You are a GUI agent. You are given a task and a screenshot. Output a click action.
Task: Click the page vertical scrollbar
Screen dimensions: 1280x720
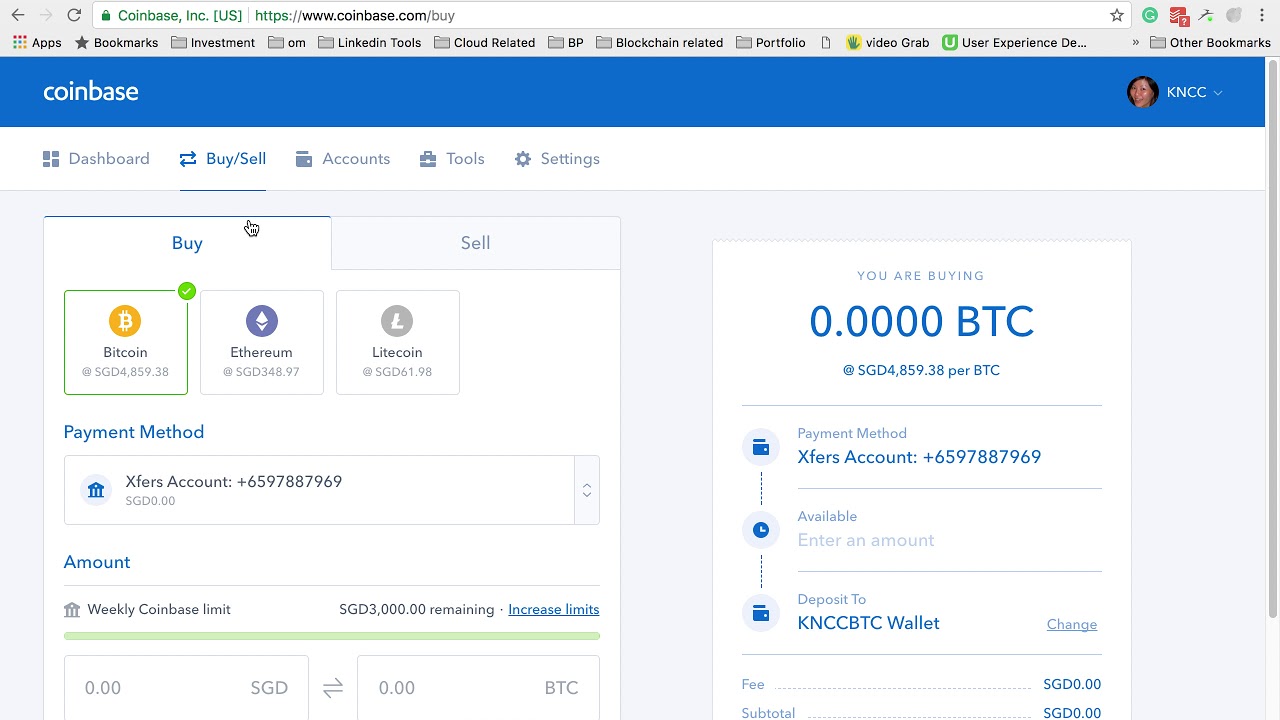coord(1272,338)
